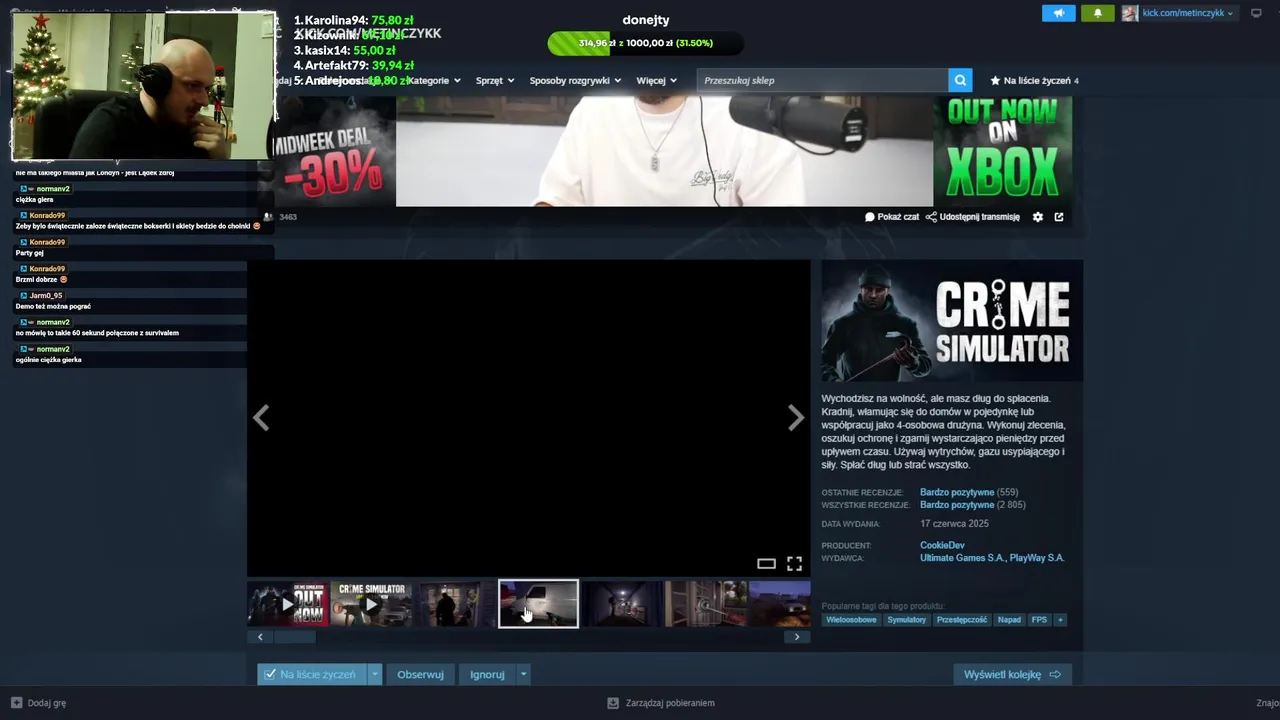Click the blue megaphone announcements button
The image size is (1280, 720).
click(x=1058, y=13)
